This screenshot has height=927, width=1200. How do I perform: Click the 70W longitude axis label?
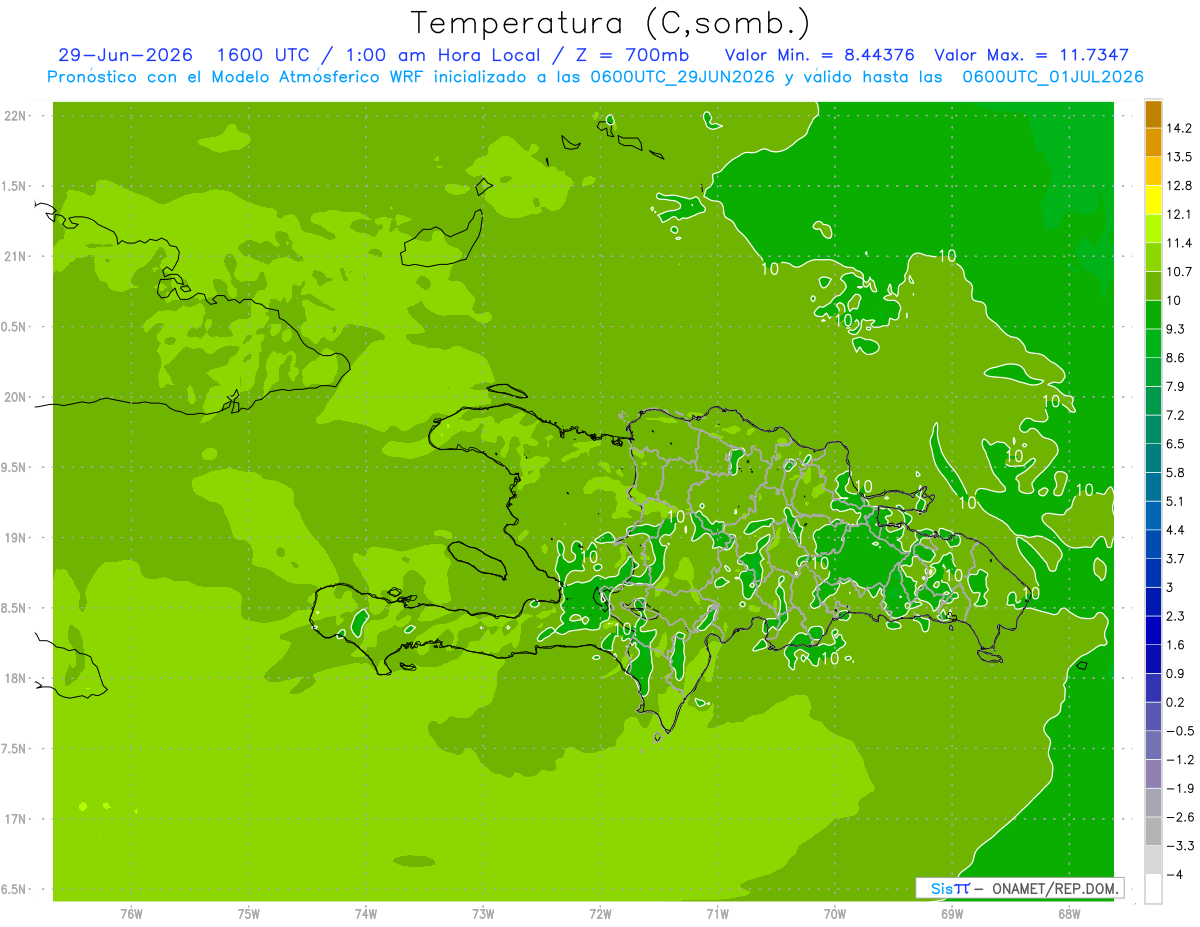(835, 913)
